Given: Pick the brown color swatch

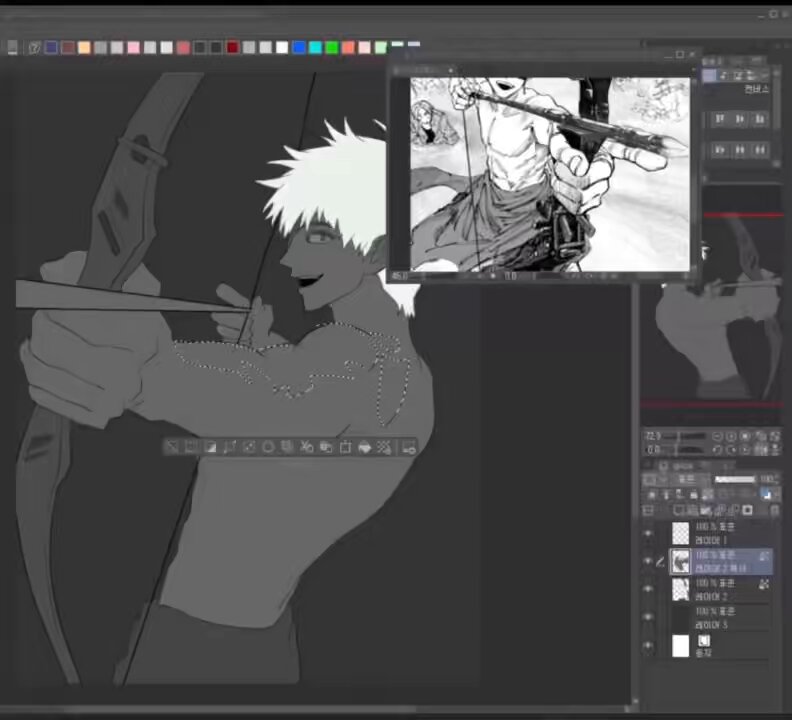Looking at the screenshot, I should pos(68,47).
